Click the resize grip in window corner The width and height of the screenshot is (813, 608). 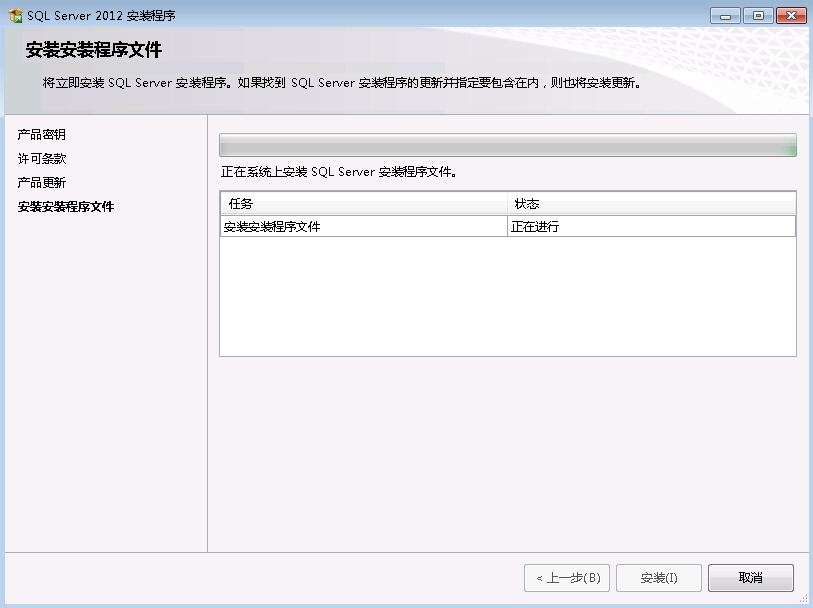pos(803,599)
